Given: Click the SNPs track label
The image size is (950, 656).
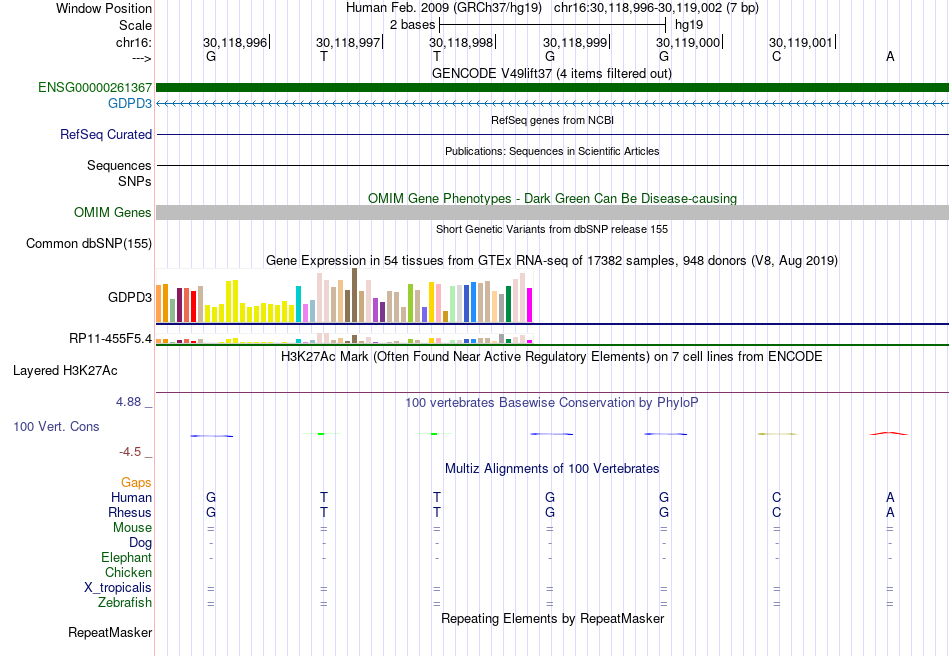Looking at the screenshot, I should (x=135, y=181).
